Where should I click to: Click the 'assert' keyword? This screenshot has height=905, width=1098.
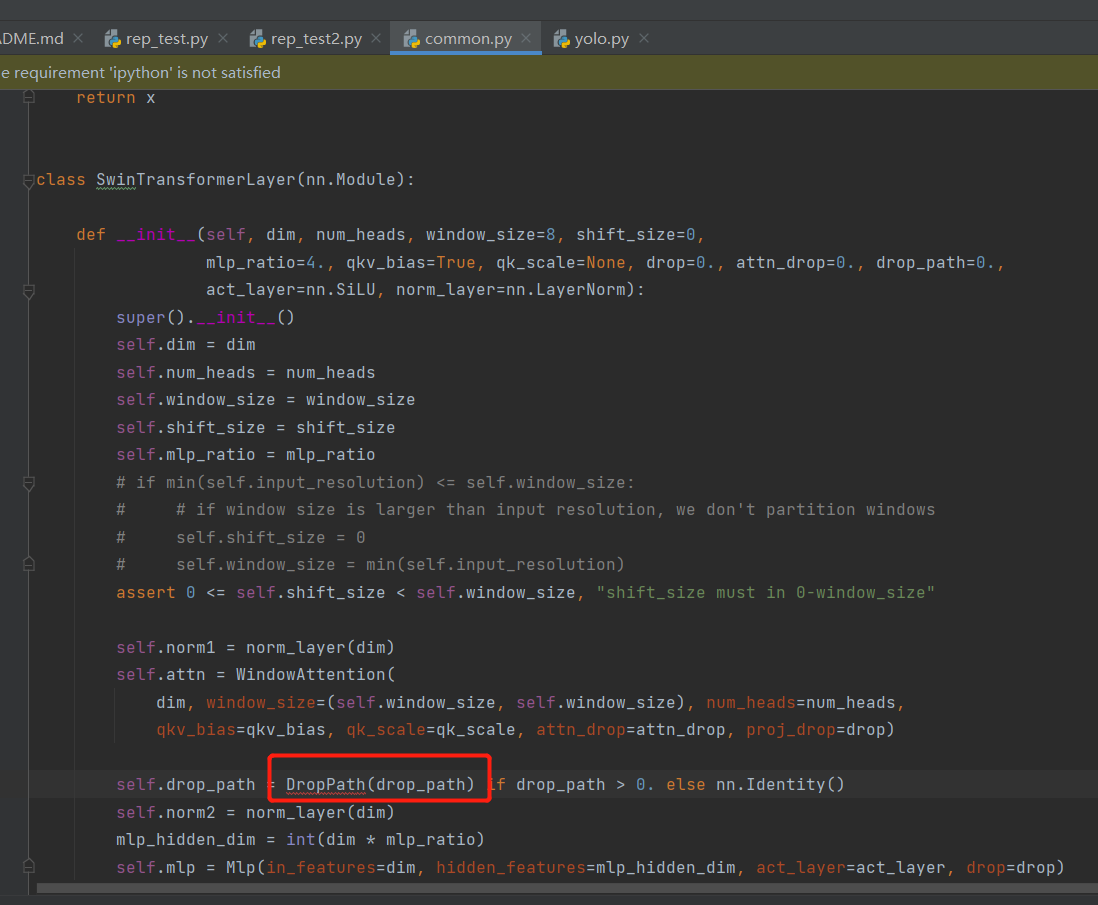point(146,593)
